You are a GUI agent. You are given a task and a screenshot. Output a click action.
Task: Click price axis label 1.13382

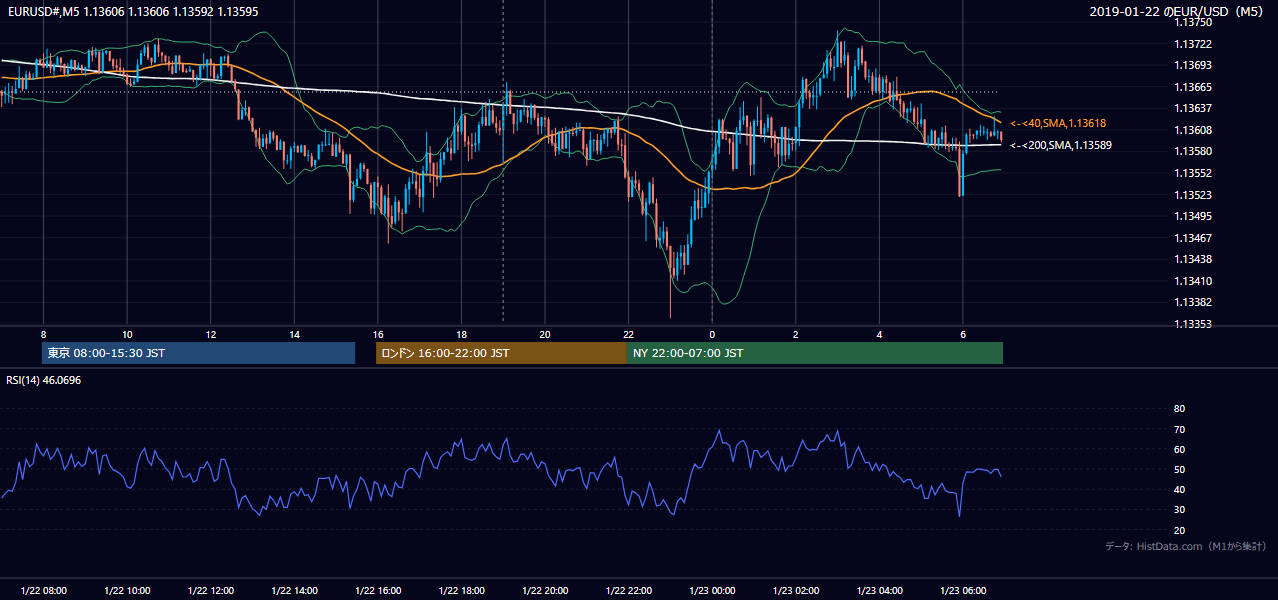[x=1193, y=302]
